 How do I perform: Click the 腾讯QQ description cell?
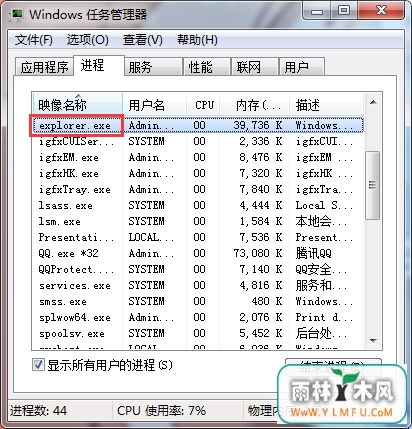(x=313, y=253)
